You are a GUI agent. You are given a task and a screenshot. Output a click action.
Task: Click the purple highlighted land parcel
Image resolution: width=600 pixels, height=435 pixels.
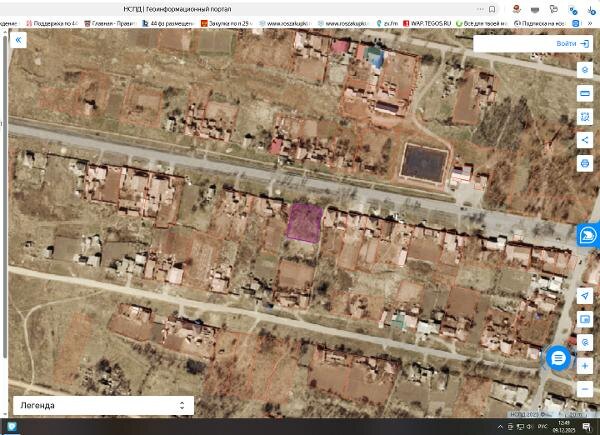[x=305, y=223]
